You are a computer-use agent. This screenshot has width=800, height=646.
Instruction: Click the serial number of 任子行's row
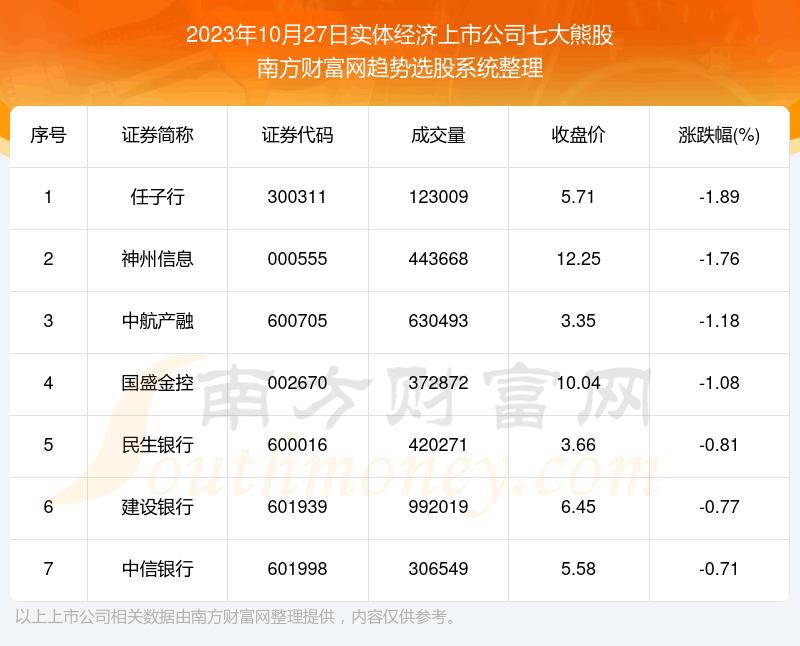[x=48, y=197]
